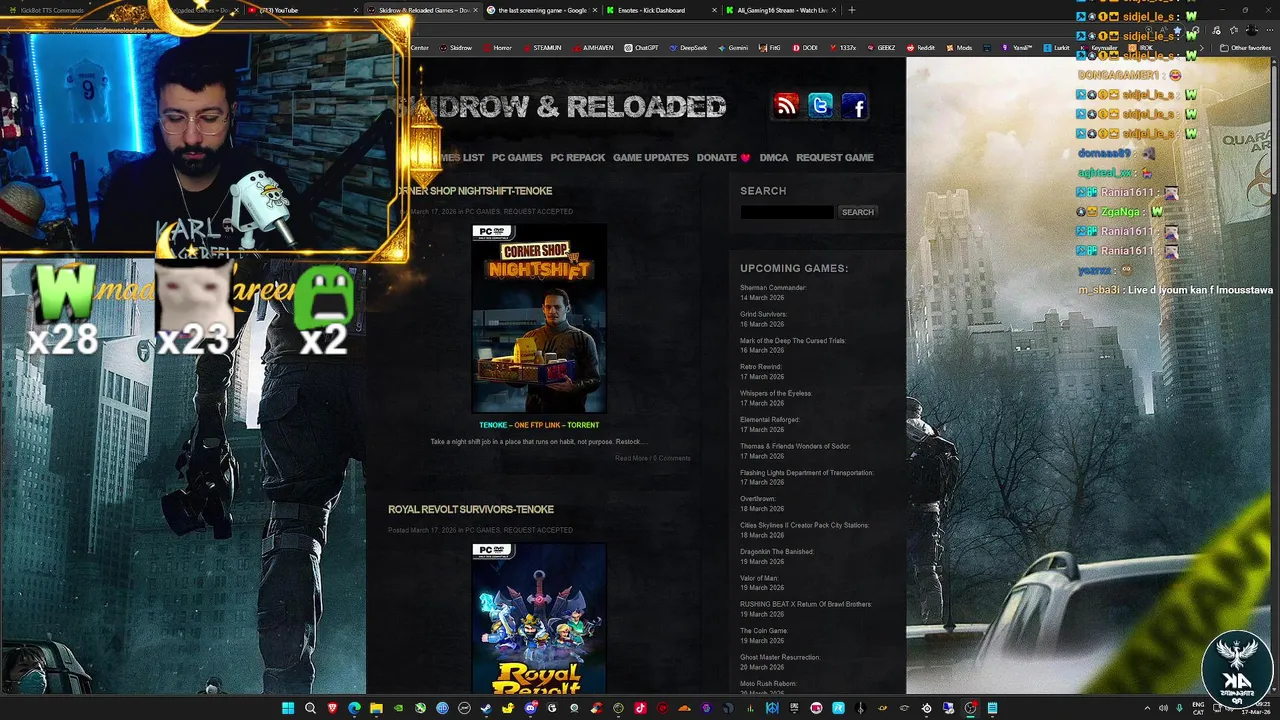Open a new browser tab

click(852, 10)
